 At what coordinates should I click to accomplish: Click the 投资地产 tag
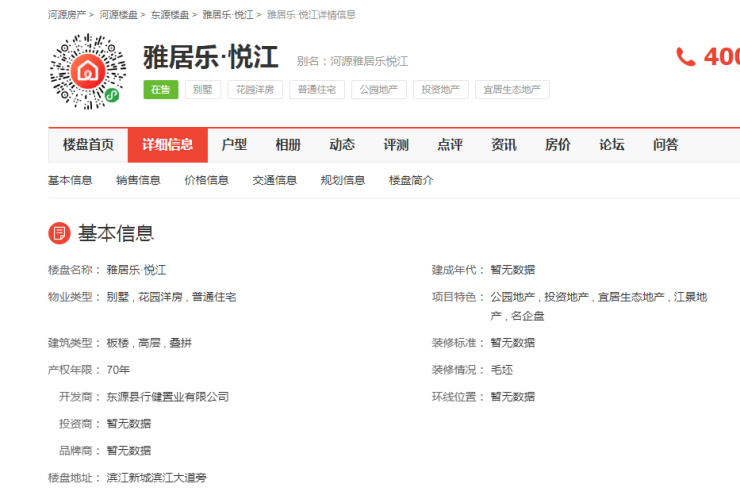[441, 90]
